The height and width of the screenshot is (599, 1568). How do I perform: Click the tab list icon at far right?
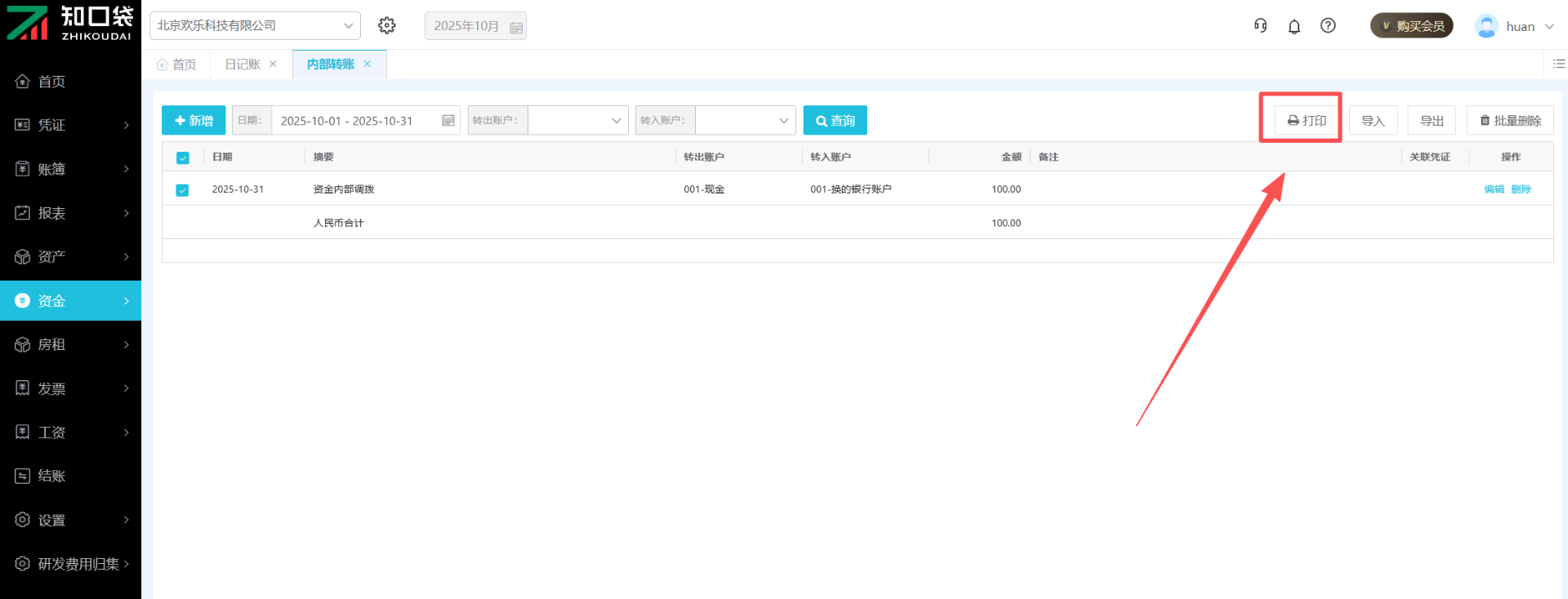coord(1558,64)
